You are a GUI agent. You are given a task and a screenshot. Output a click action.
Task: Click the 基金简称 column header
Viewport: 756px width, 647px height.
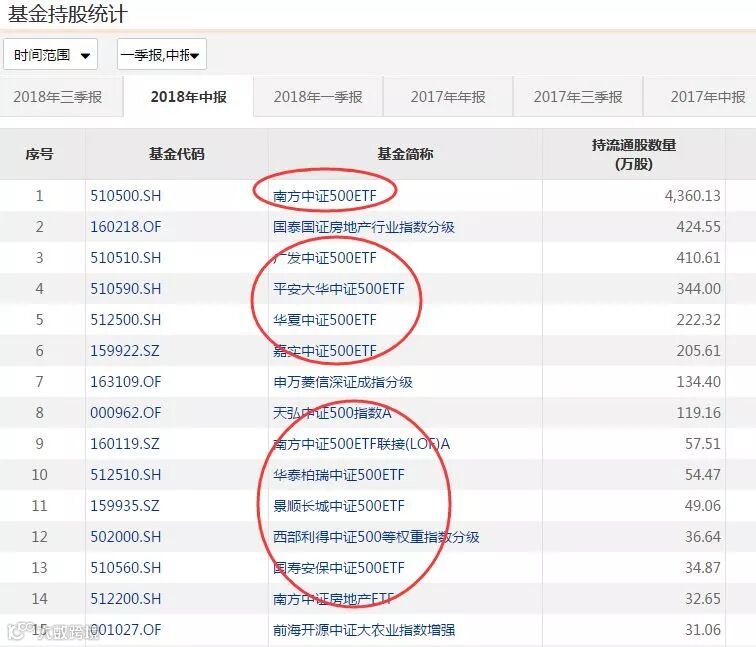pyautogui.click(x=405, y=154)
